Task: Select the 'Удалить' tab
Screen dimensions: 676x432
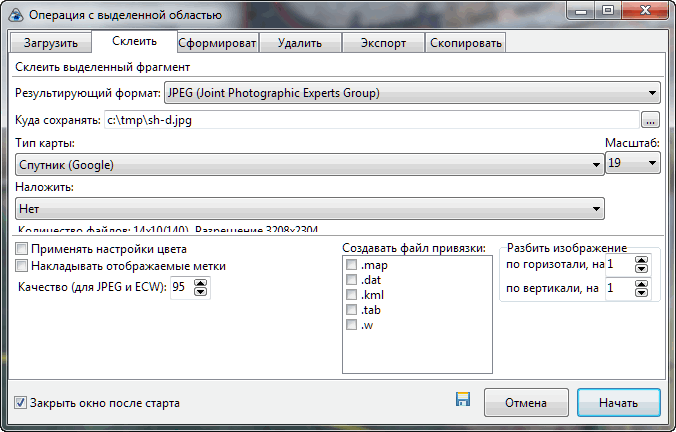Action: coord(300,43)
